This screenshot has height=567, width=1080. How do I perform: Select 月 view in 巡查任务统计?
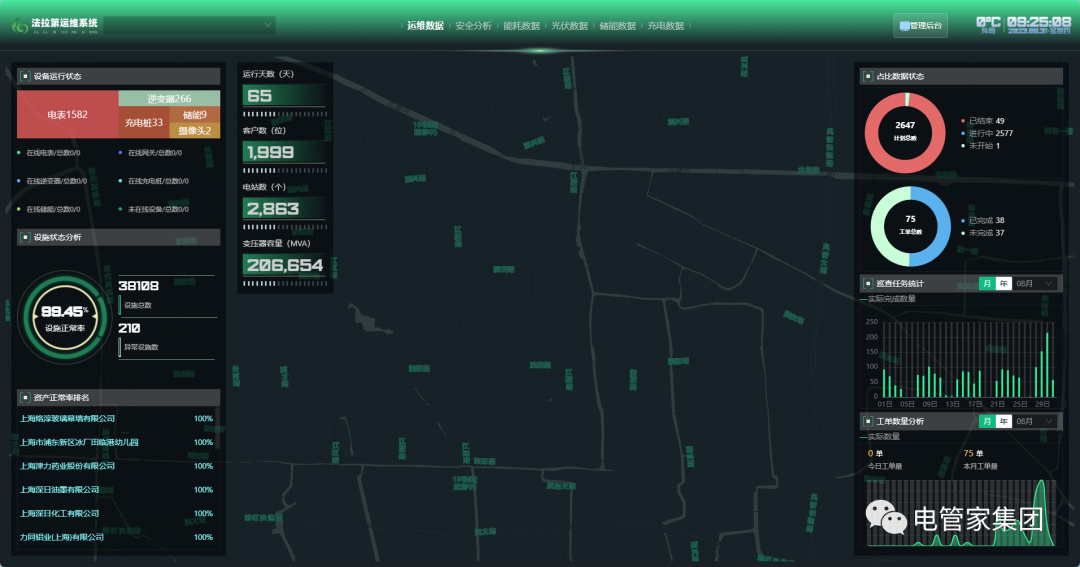(987, 283)
